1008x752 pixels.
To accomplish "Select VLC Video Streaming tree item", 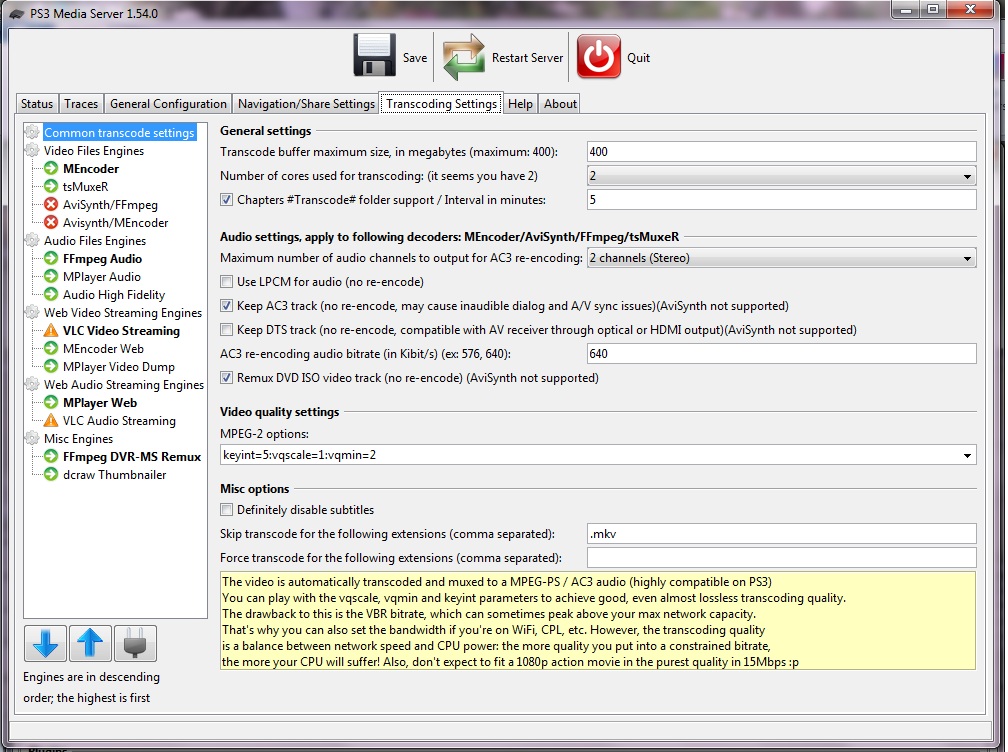I will click(121, 330).
